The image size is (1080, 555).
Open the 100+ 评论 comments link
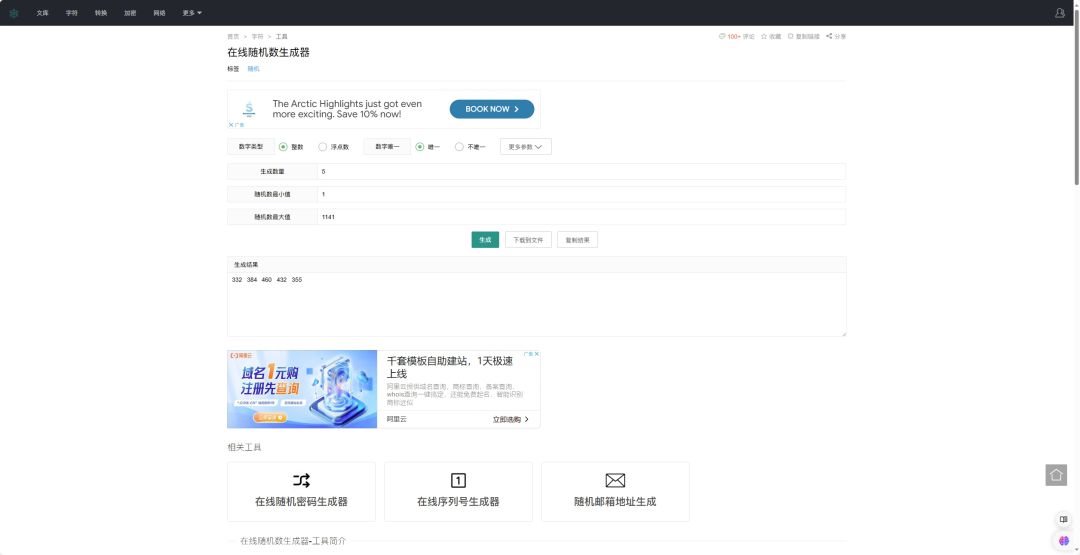pos(736,36)
